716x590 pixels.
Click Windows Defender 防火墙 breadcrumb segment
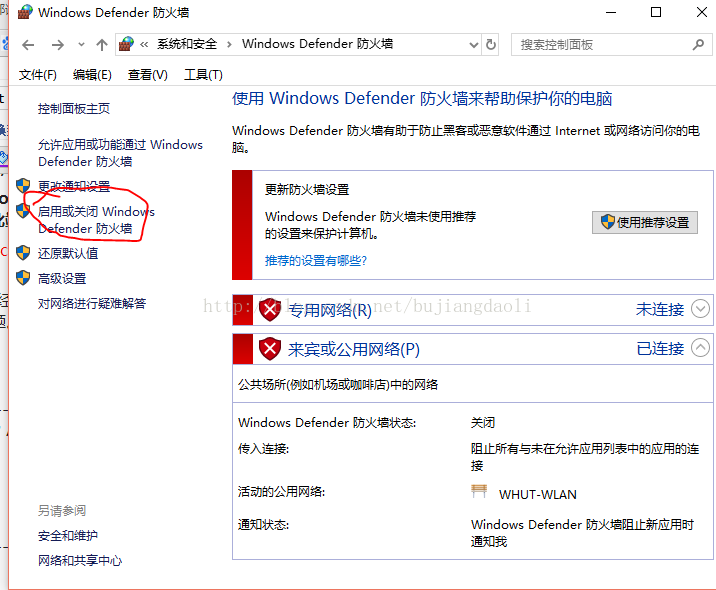coord(317,44)
